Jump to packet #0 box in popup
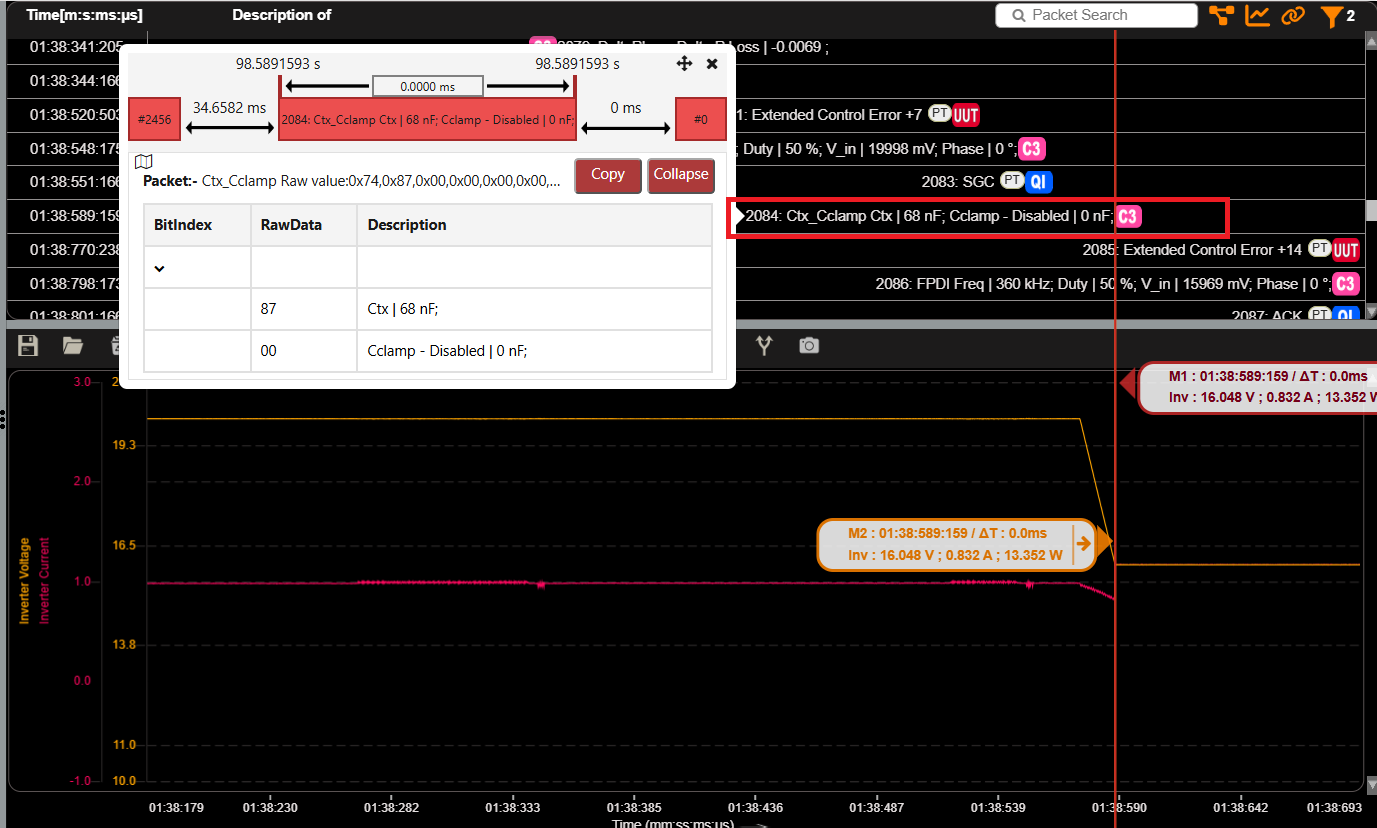Screen dimensions: 1377x828 pyautogui.click(x=701, y=119)
